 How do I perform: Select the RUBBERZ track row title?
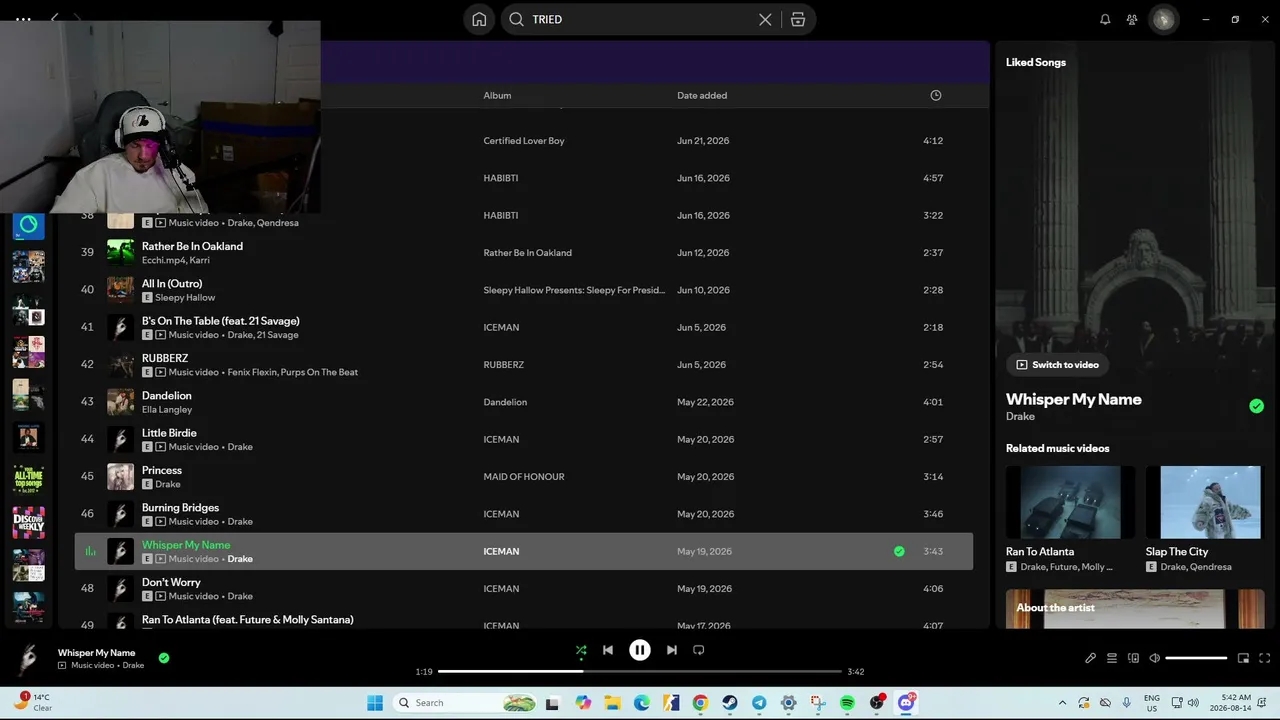tap(165, 358)
